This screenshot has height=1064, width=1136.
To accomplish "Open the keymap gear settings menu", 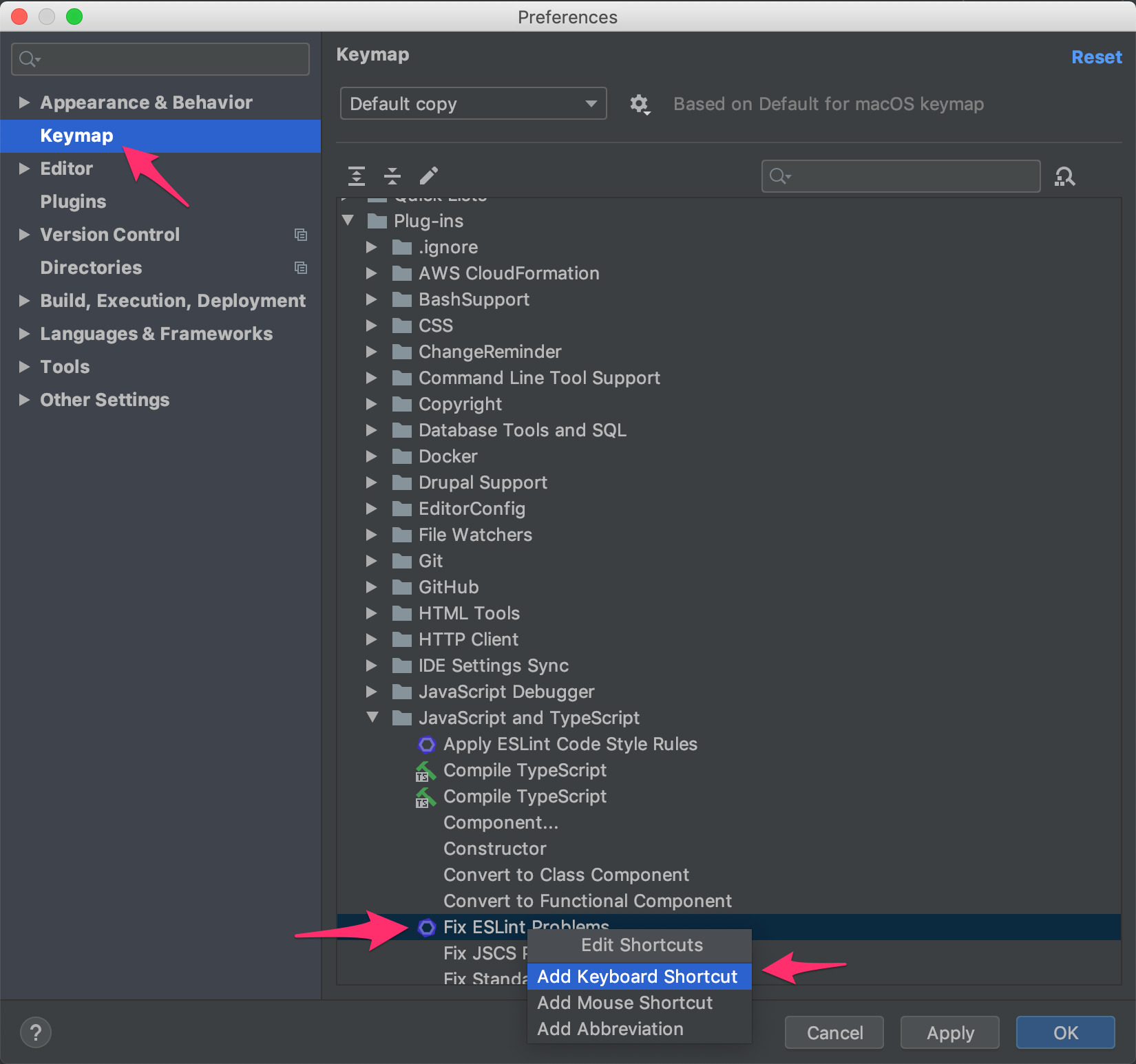I will click(x=640, y=104).
